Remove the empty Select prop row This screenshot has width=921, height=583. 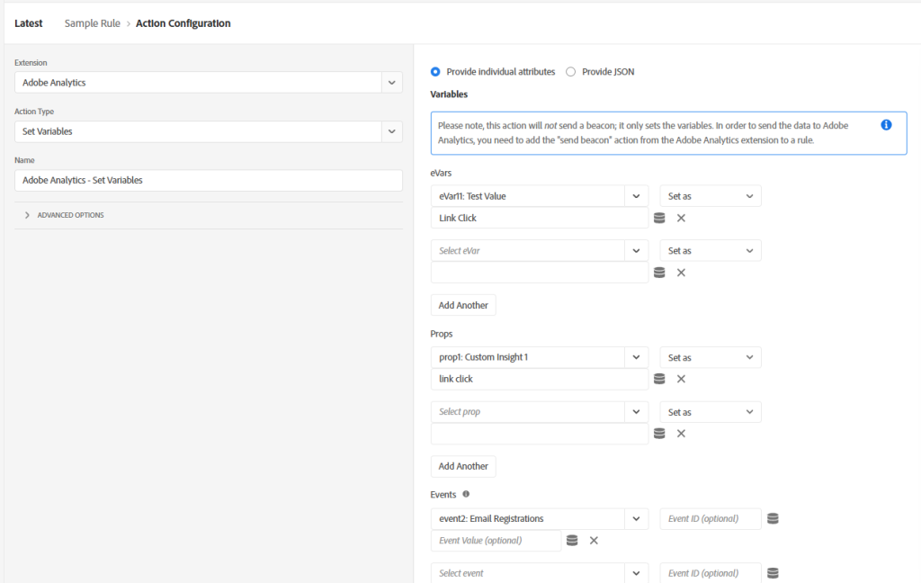[x=681, y=433]
